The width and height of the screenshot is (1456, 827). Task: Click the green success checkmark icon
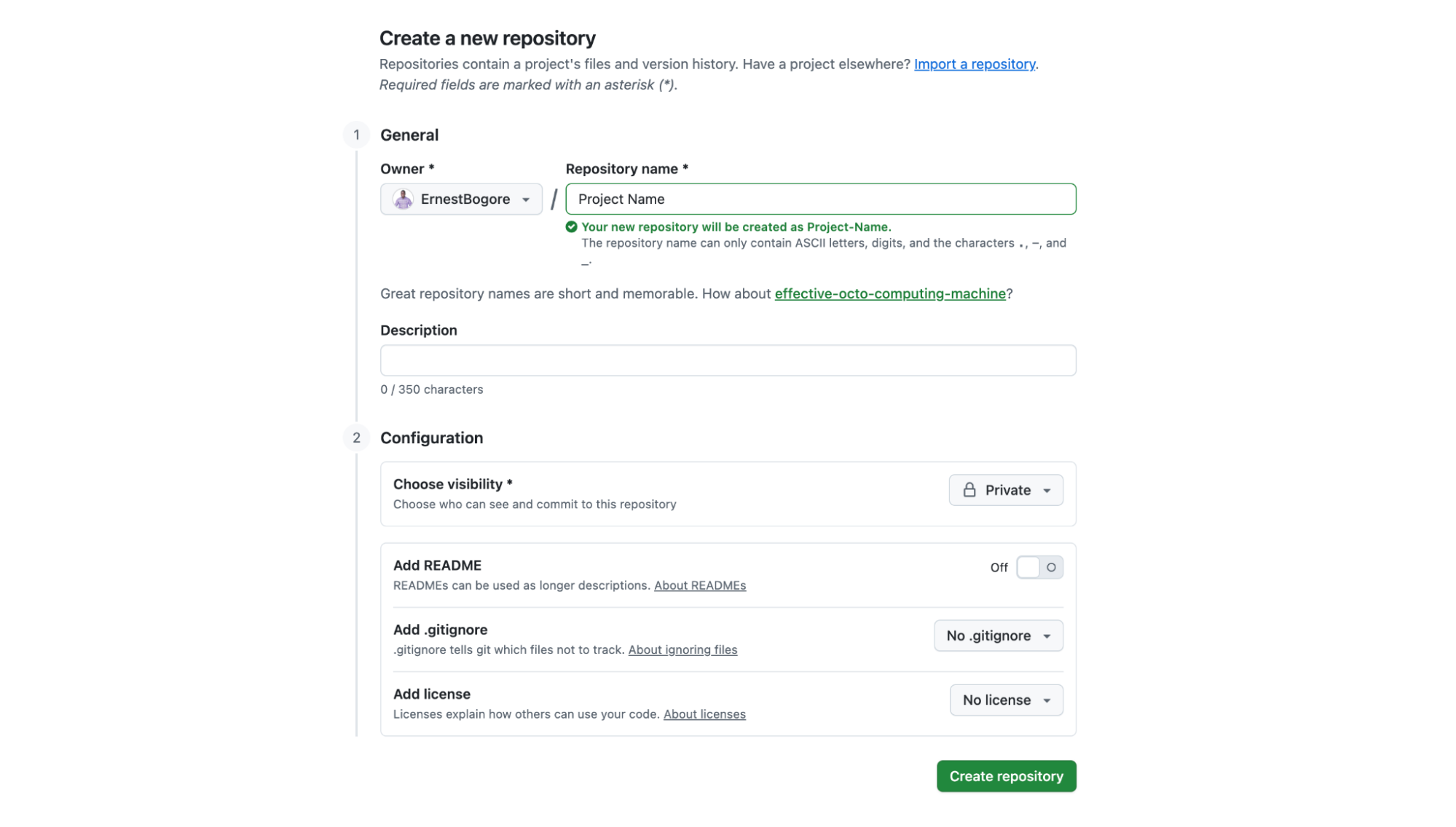click(x=571, y=227)
